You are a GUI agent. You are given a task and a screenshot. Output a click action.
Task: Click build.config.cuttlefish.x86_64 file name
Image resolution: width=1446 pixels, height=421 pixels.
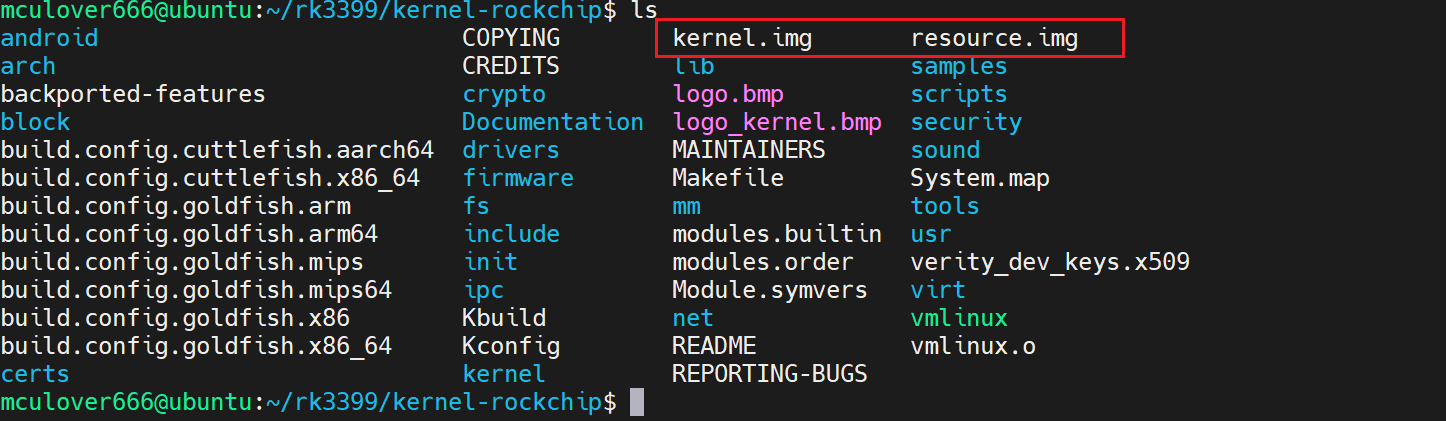click(210, 179)
